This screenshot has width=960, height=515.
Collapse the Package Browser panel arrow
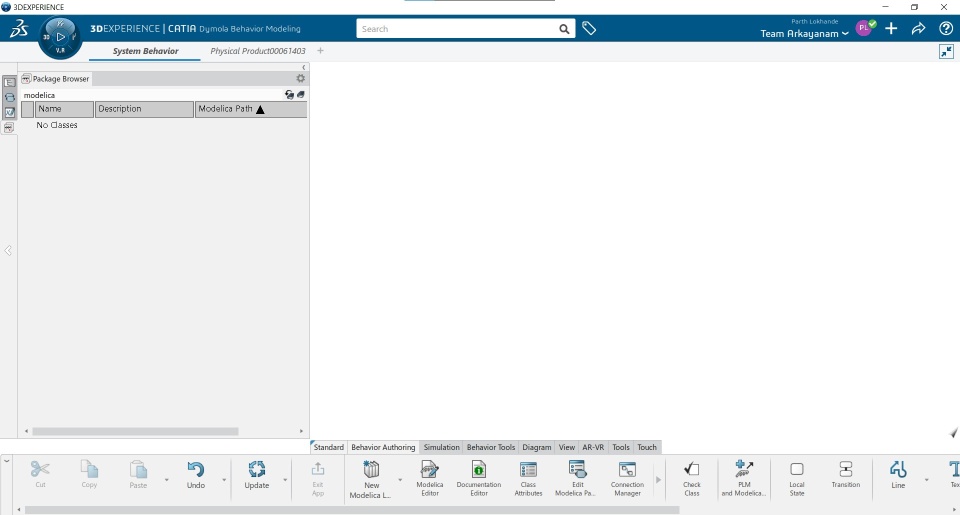tap(303, 67)
